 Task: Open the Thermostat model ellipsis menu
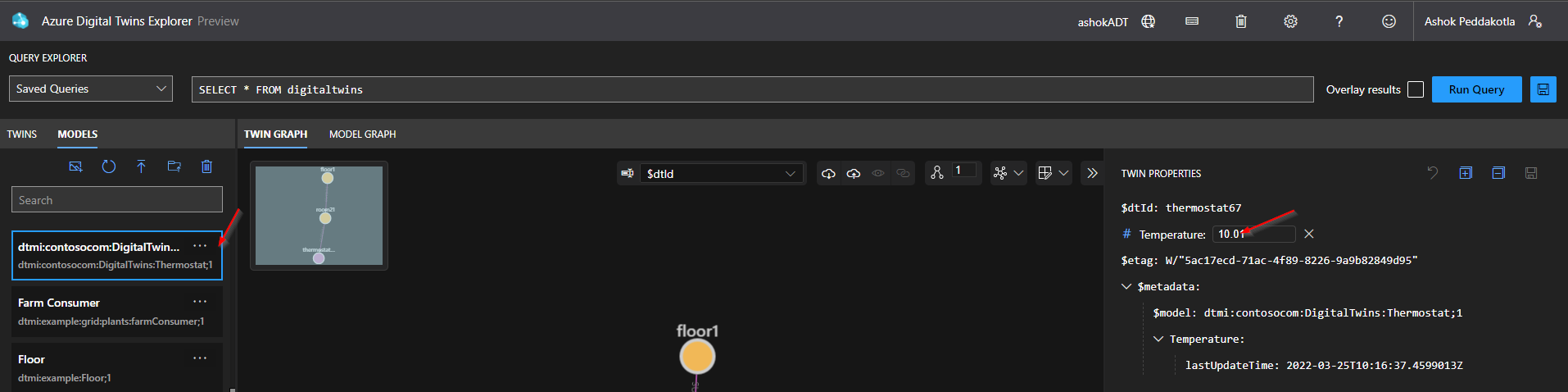[200, 246]
